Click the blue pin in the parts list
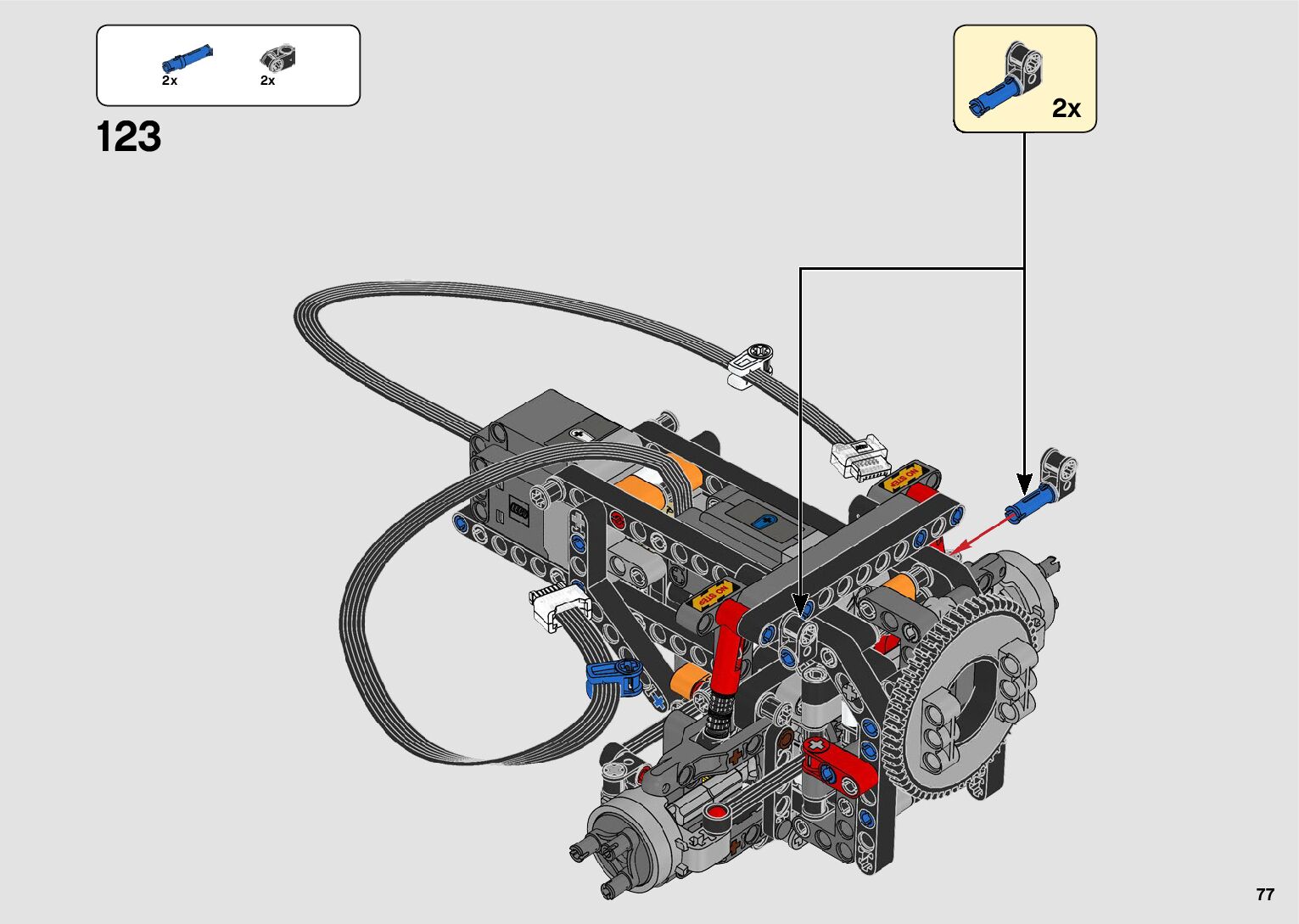This screenshot has height=924, width=1299. tap(187, 59)
